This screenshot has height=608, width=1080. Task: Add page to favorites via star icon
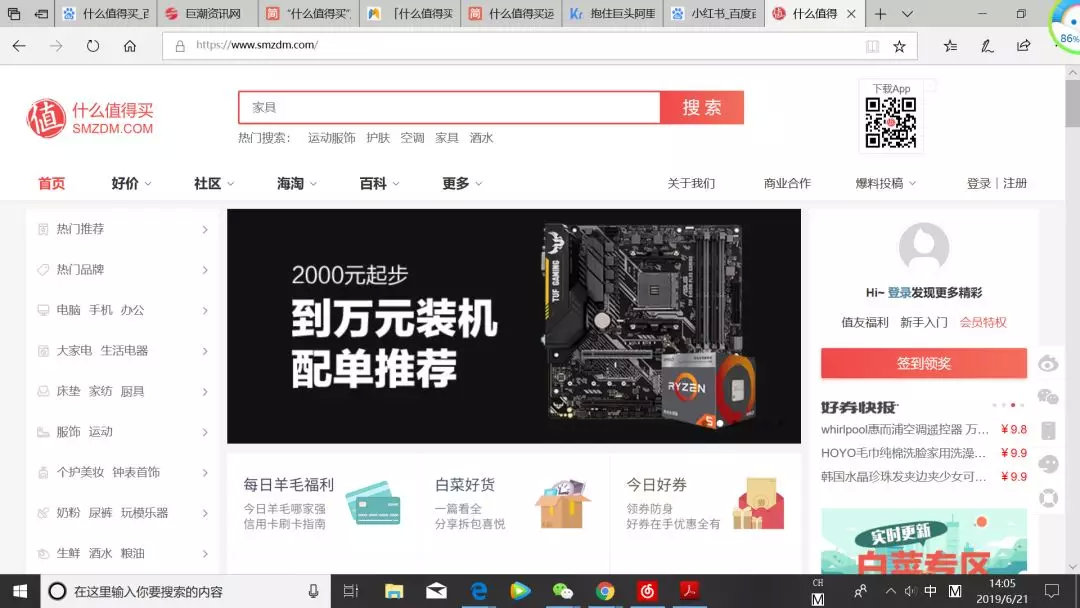click(x=899, y=45)
